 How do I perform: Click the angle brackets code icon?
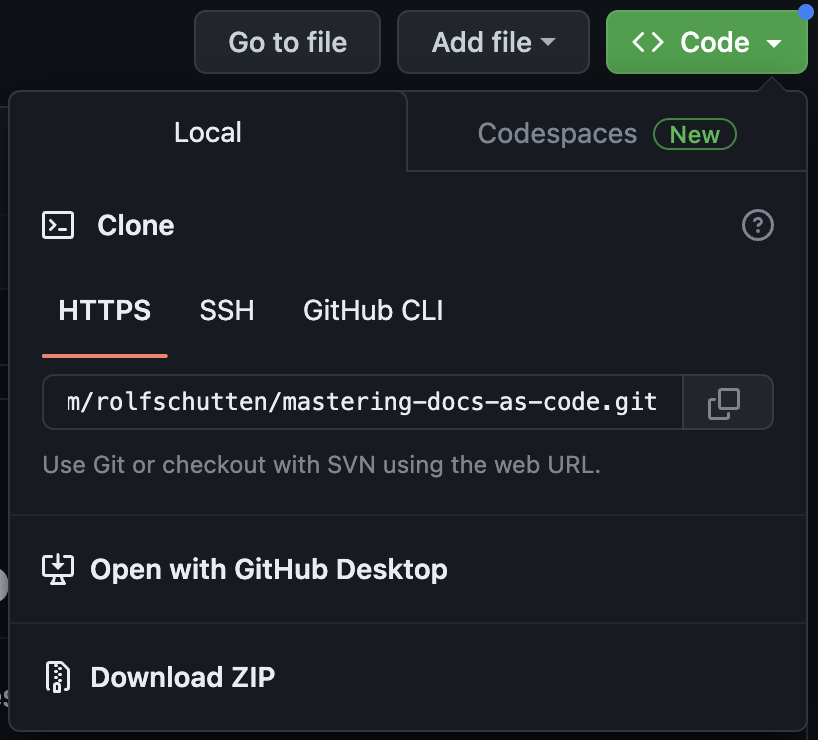tap(648, 42)
